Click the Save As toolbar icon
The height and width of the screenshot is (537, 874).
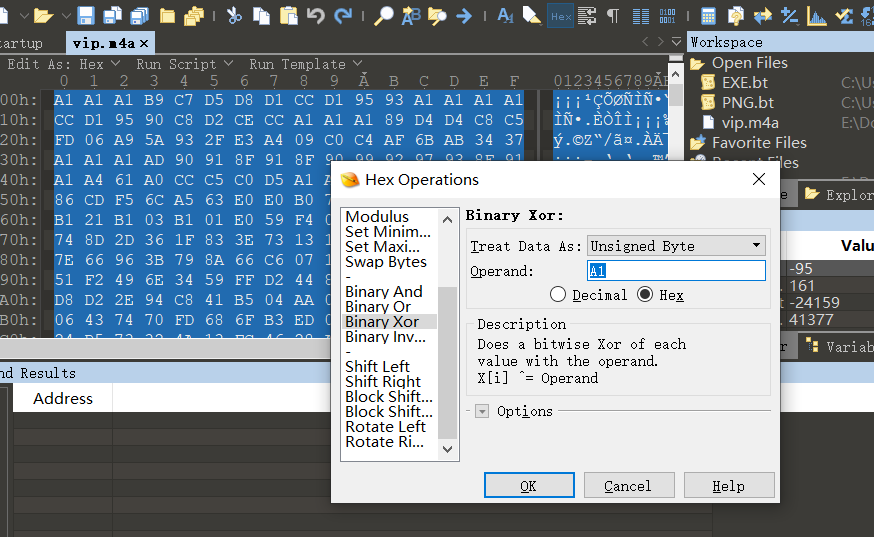click(x=112, y=16)
